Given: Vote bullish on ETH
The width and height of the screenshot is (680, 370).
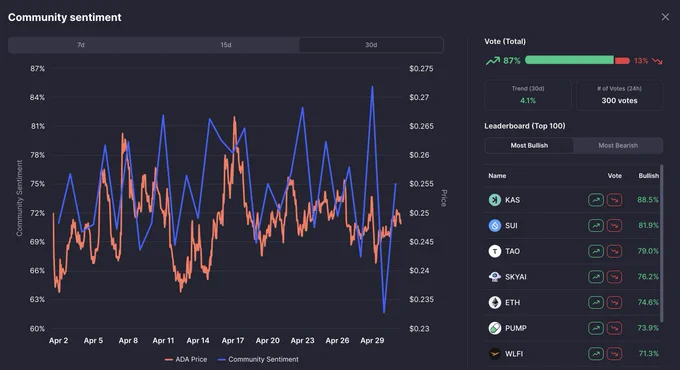Looking at the screenshot, I should pyautogui.click(x=596, y=302).
